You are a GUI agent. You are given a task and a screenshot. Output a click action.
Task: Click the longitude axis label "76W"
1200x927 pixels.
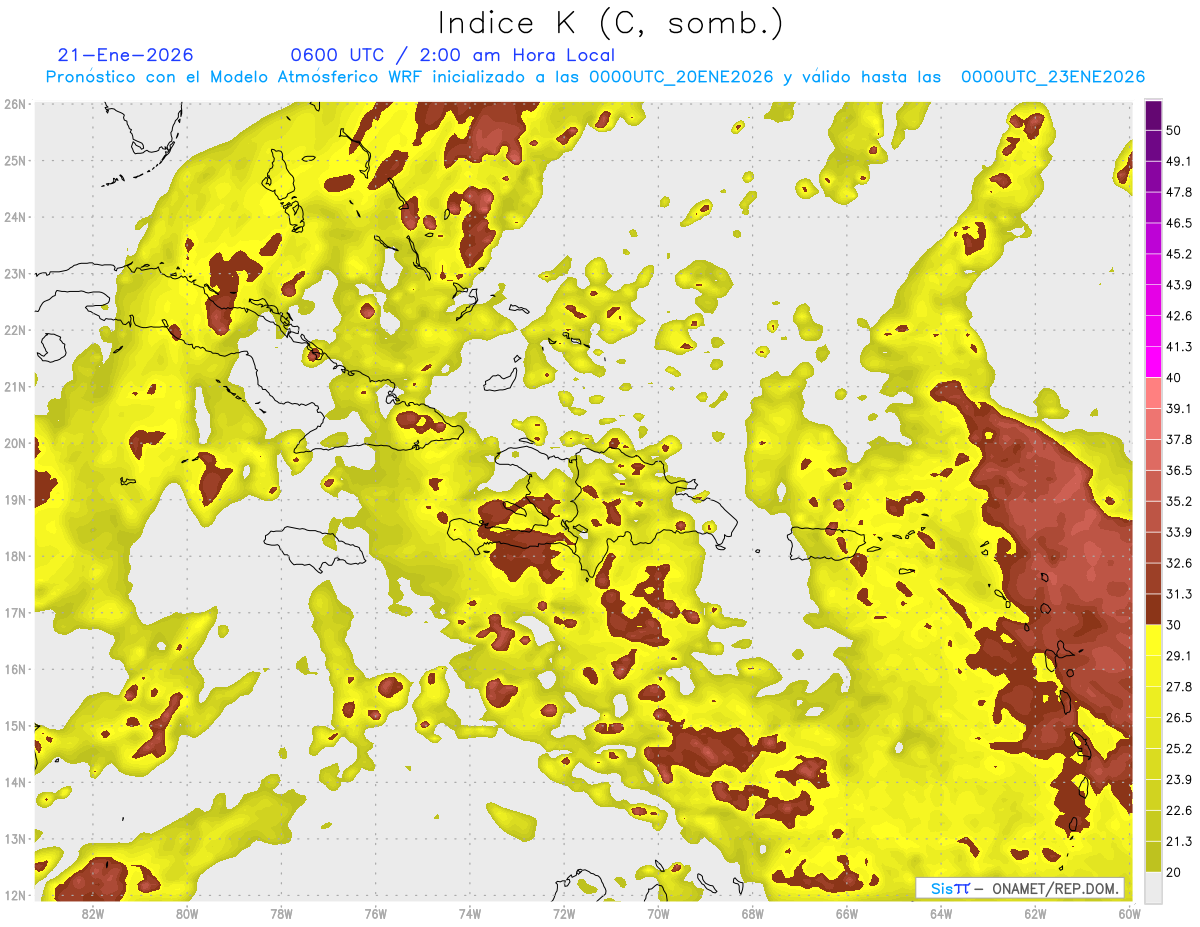point(376,913)
